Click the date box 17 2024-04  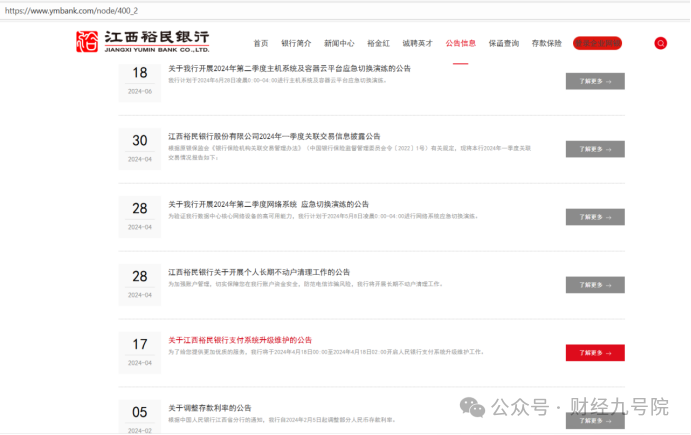140,353
